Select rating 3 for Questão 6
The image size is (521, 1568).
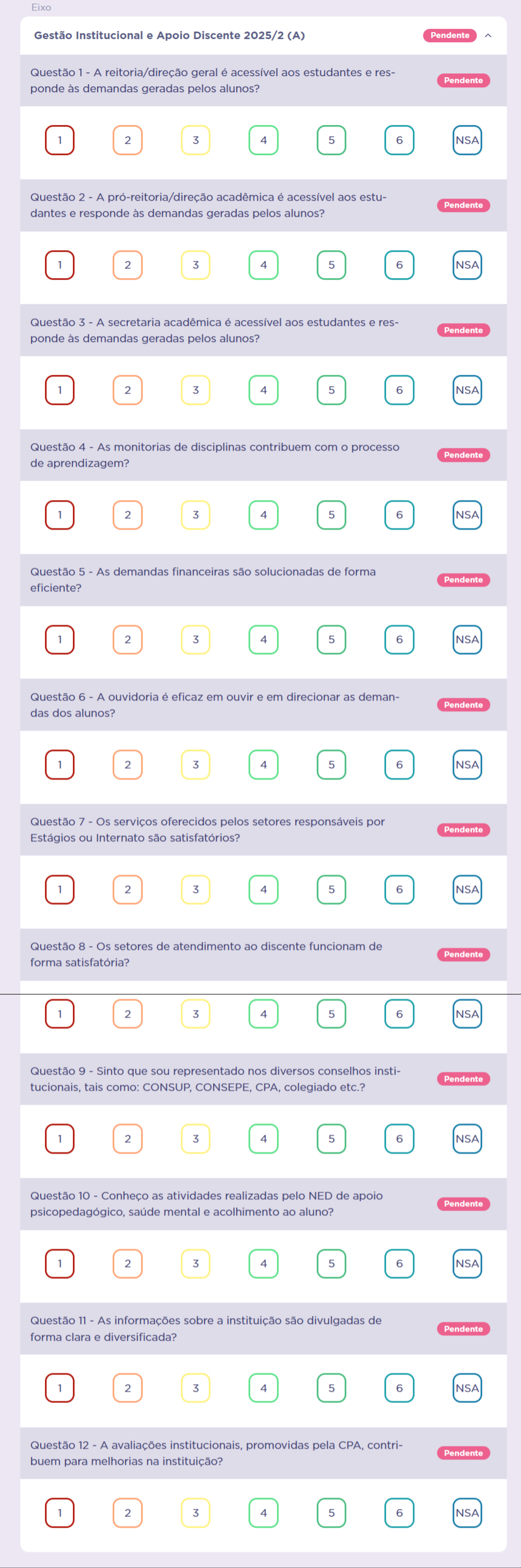pyautogui.click(x=195, y=765)
